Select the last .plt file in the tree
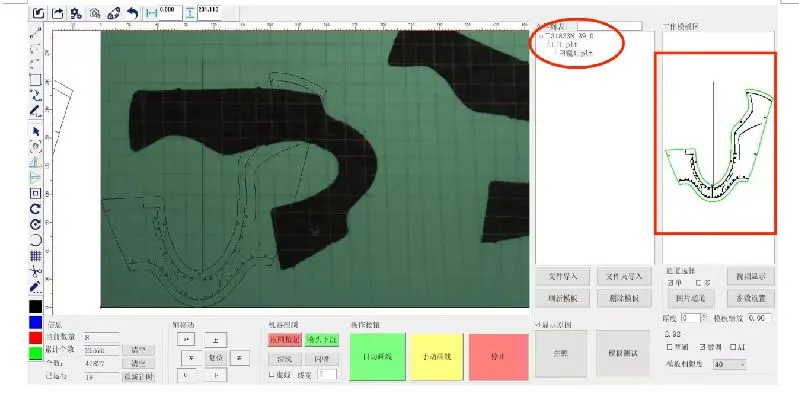Image resolution: width=799 pixels, height=394 pixels. pyautogui.click(x=576, y=52)
